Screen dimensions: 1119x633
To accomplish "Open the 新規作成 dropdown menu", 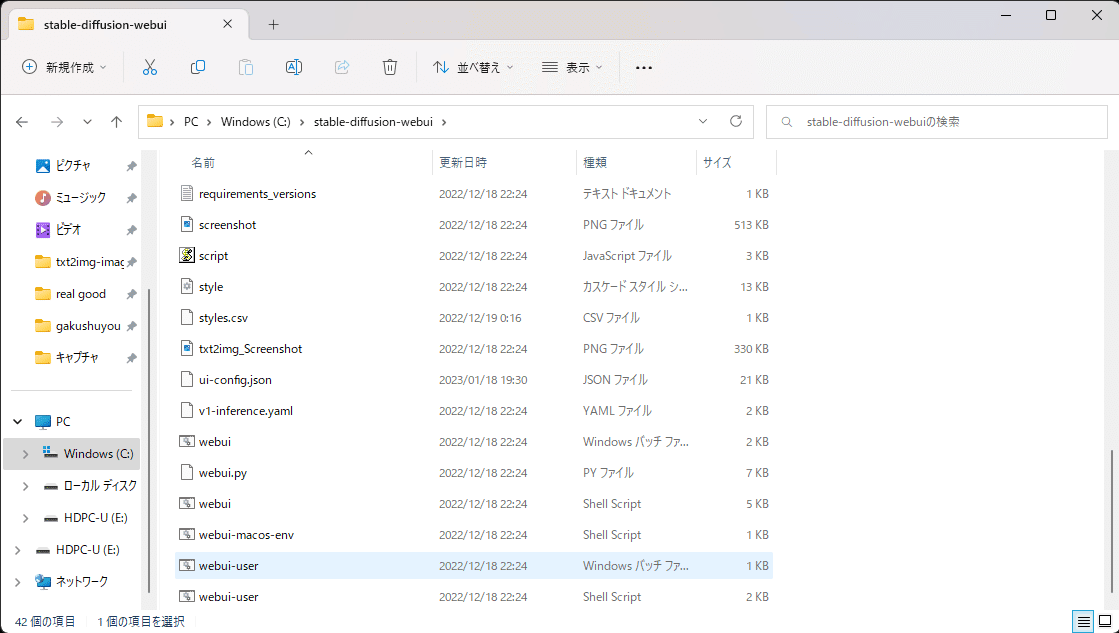I will click(64, 67).
